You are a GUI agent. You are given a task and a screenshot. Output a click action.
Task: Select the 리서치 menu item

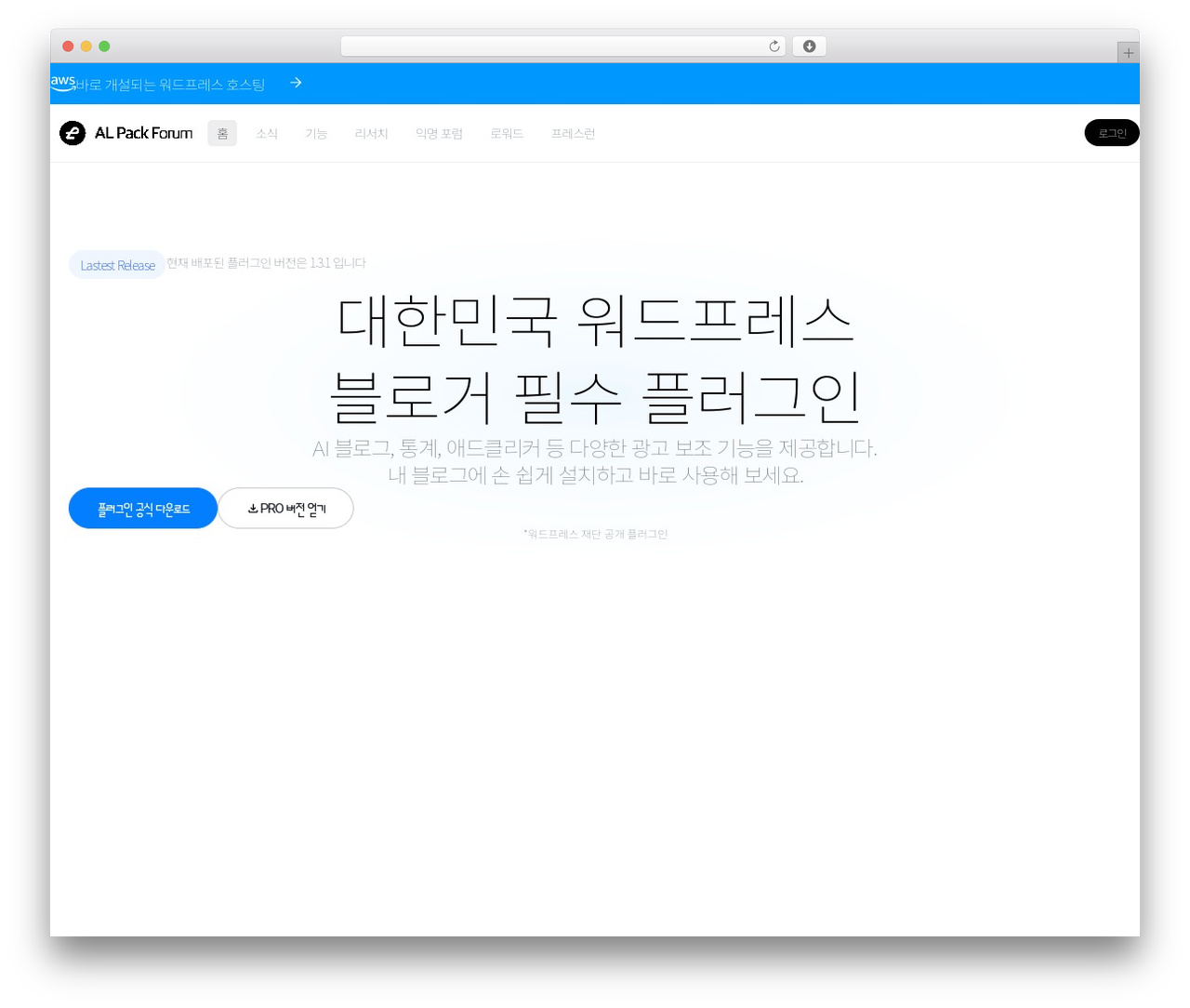pos(371,133)
